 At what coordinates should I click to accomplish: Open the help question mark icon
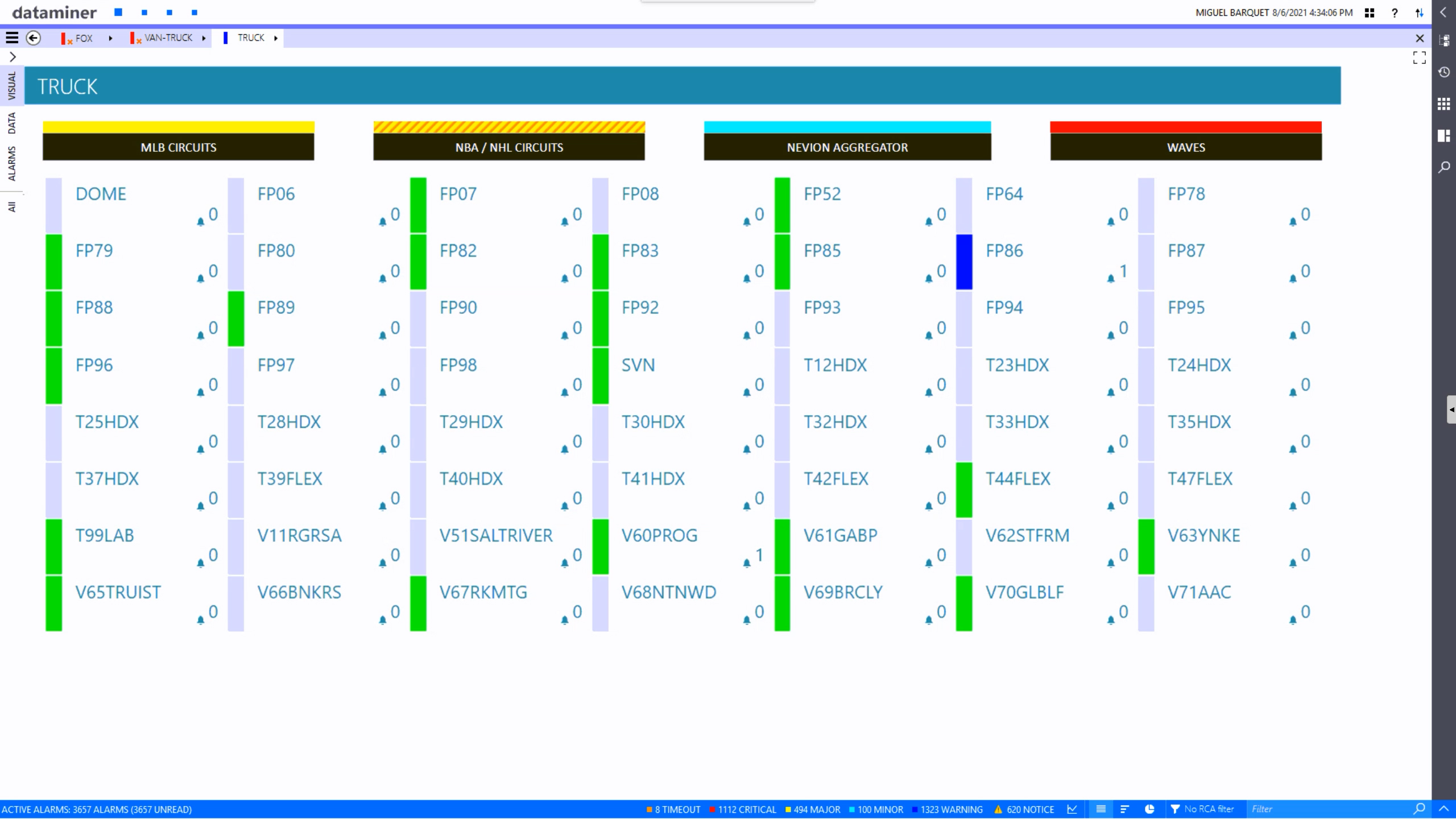tap(1395, 13)
